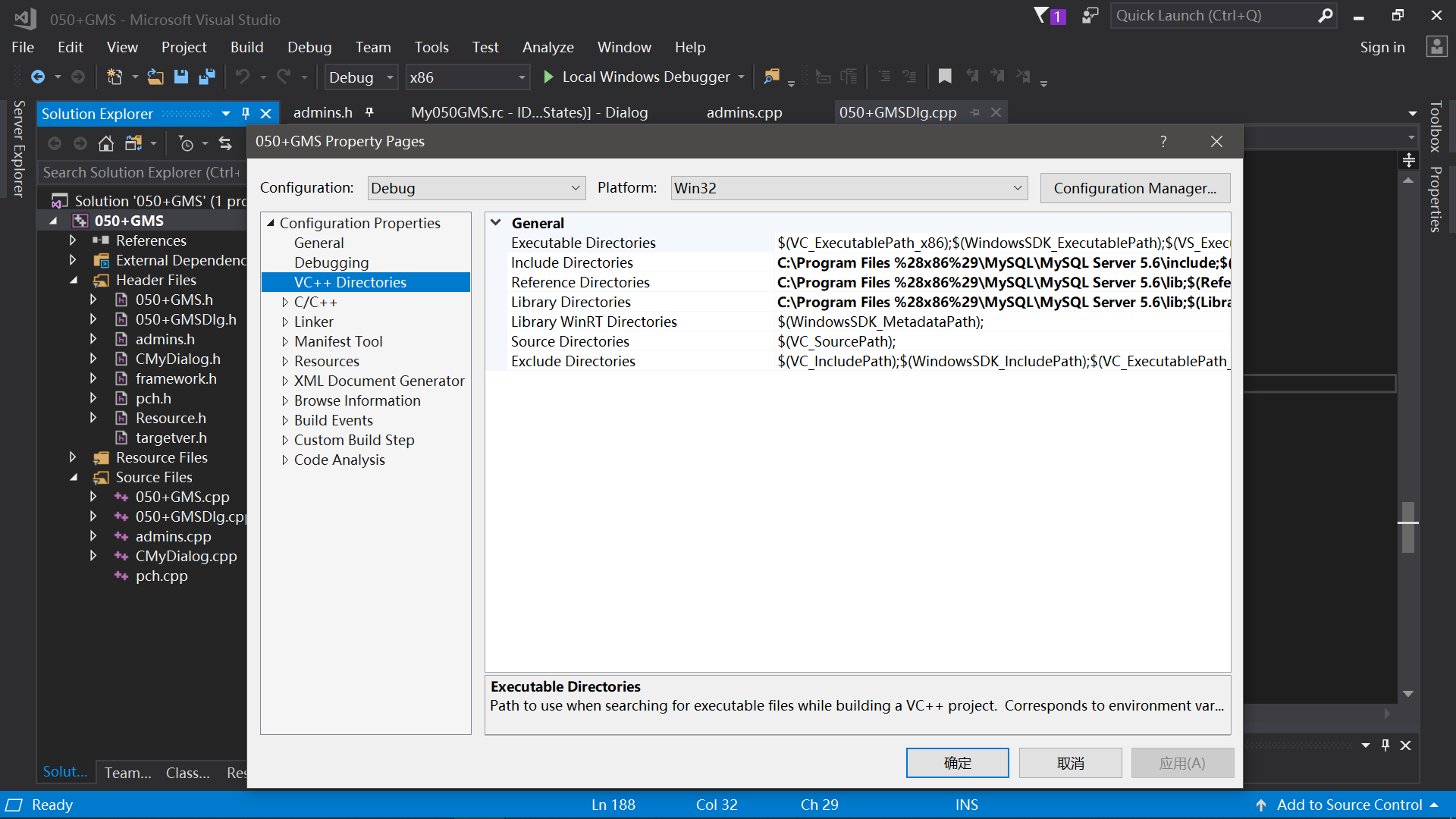Click Add to Source Control in status bar
The height and width of the screenshot is (819, 1456).
pos(1348,805)
